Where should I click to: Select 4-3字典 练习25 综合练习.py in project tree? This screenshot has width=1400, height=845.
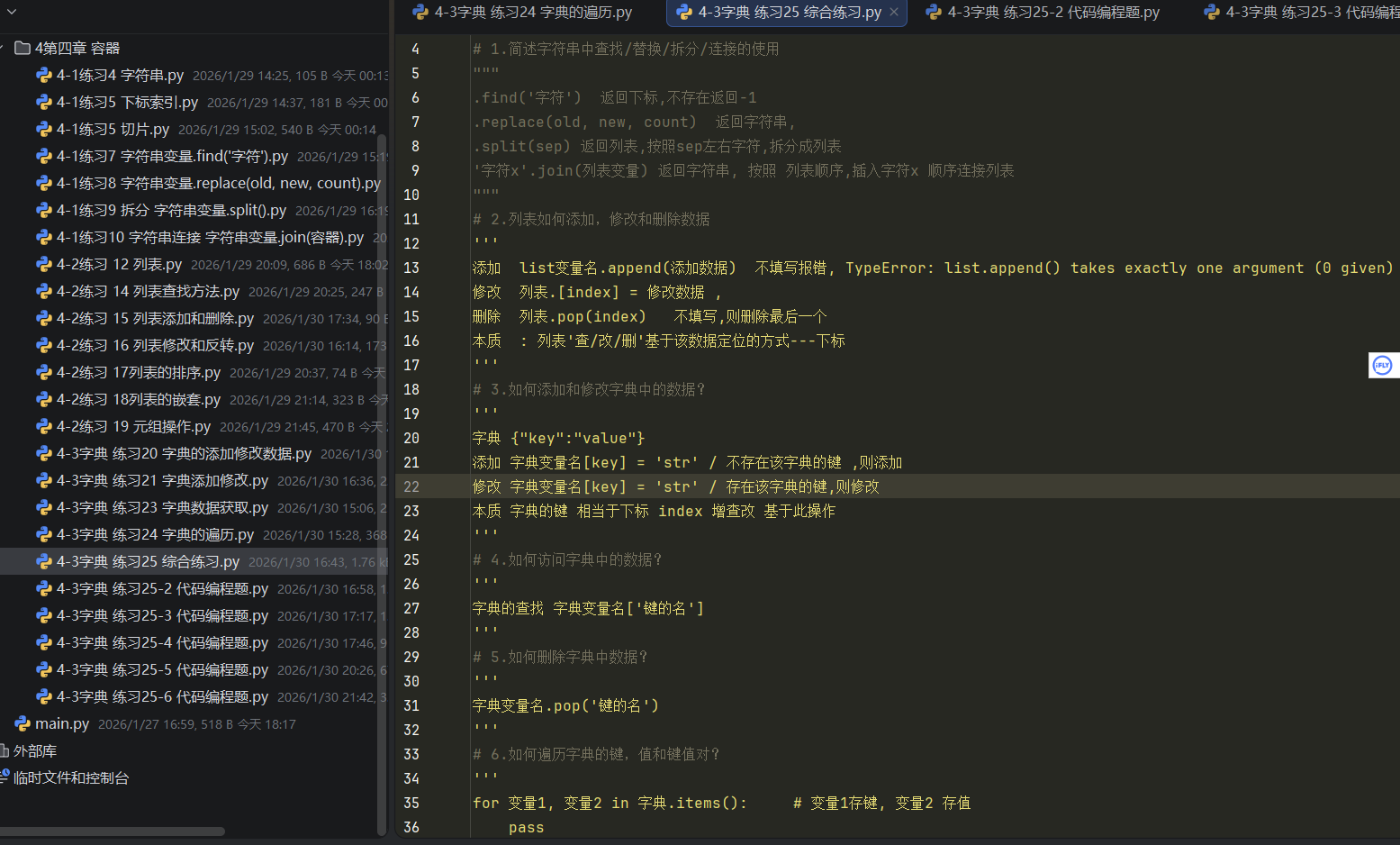pyautogui.click(x=148, y=561)
